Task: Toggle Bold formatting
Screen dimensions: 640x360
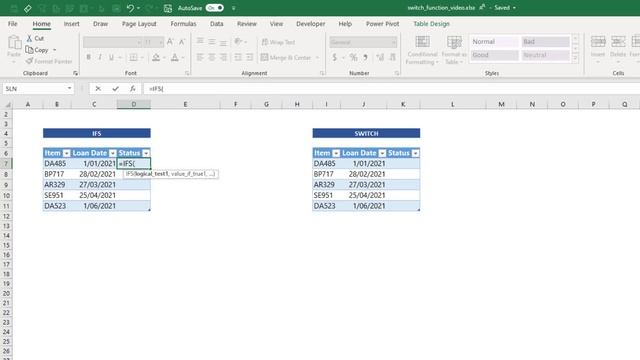Action: (x=89, y=58)
